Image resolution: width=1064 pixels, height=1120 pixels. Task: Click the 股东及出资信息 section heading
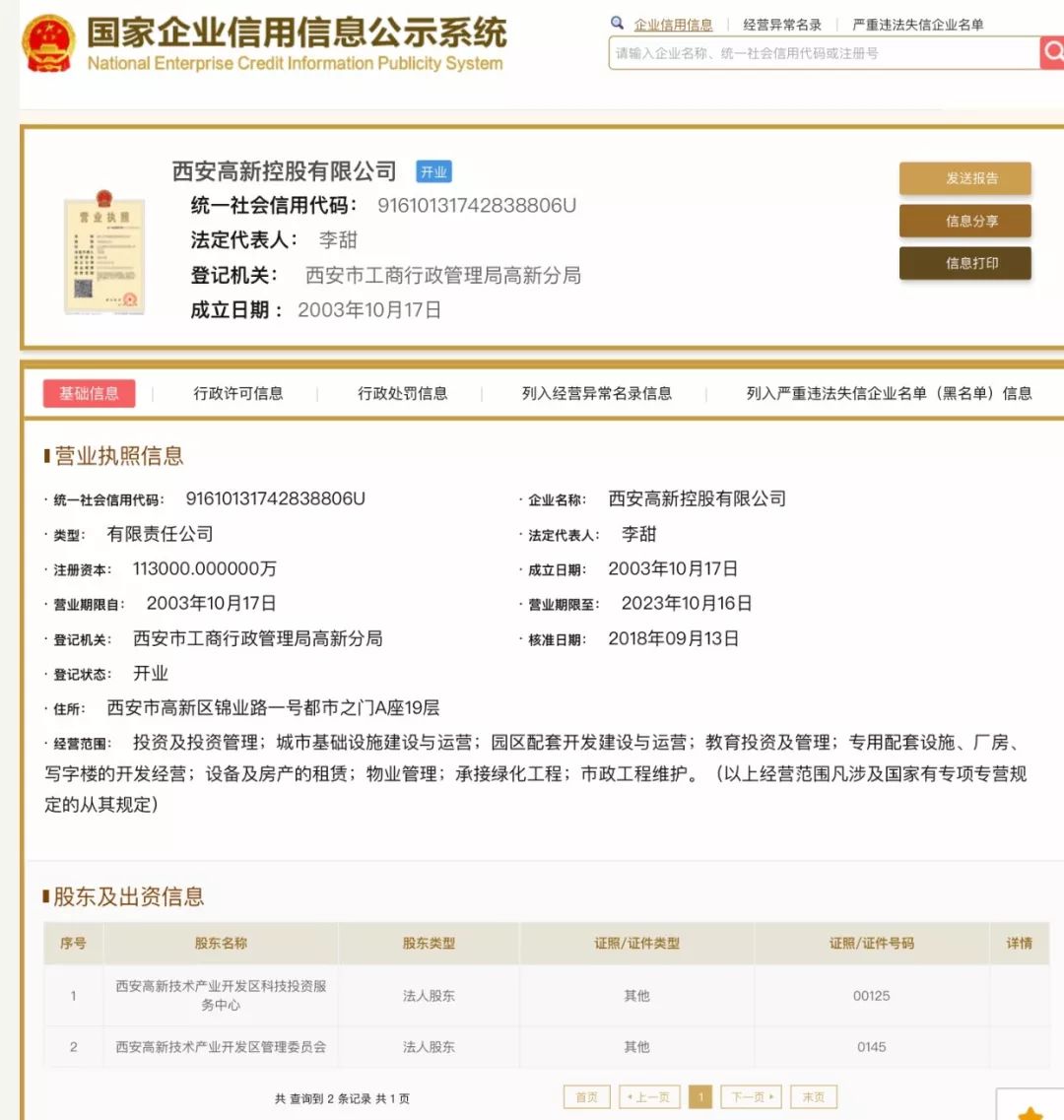pyautogui.click(x=129, y=896)
